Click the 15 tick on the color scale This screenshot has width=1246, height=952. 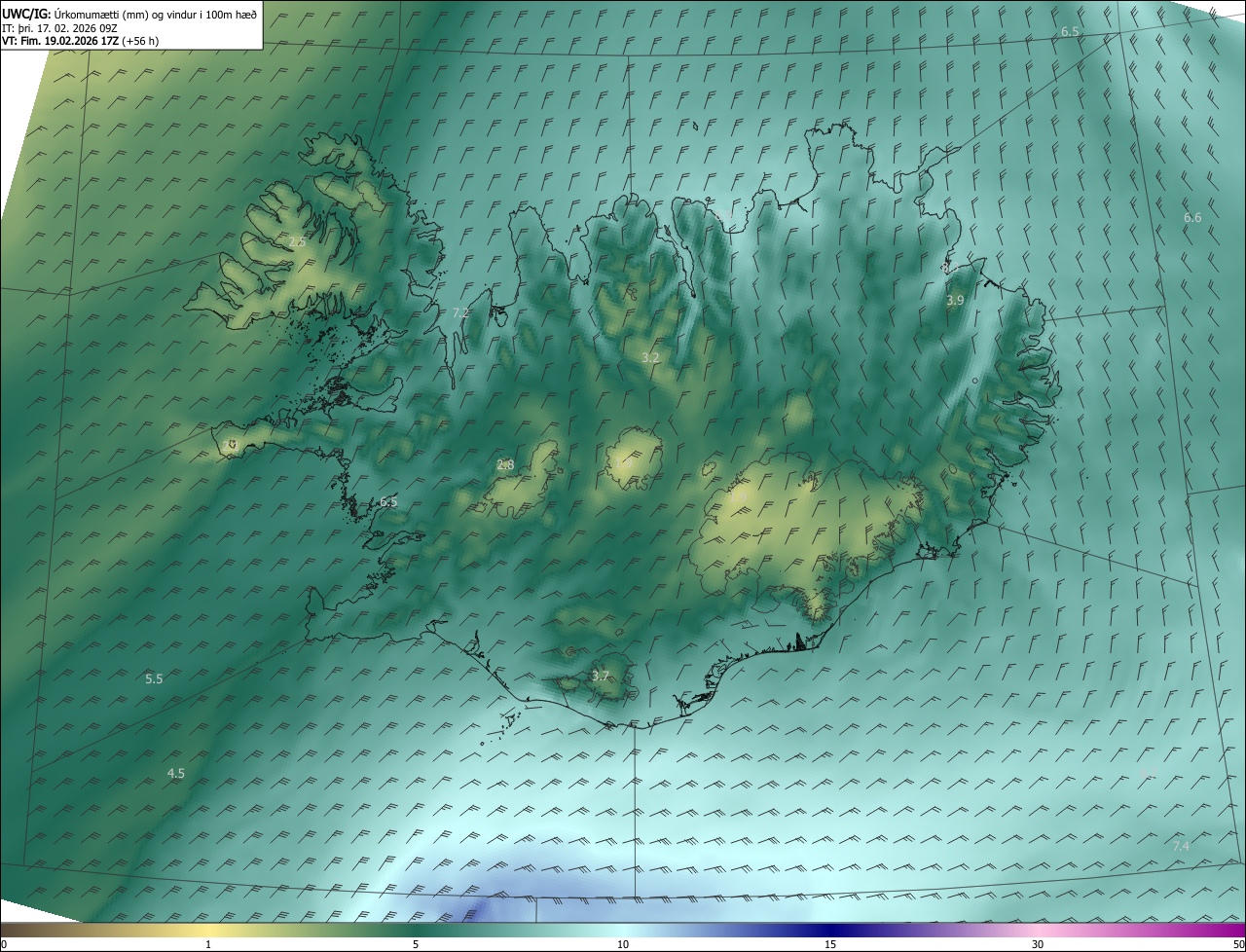(830, 944)
